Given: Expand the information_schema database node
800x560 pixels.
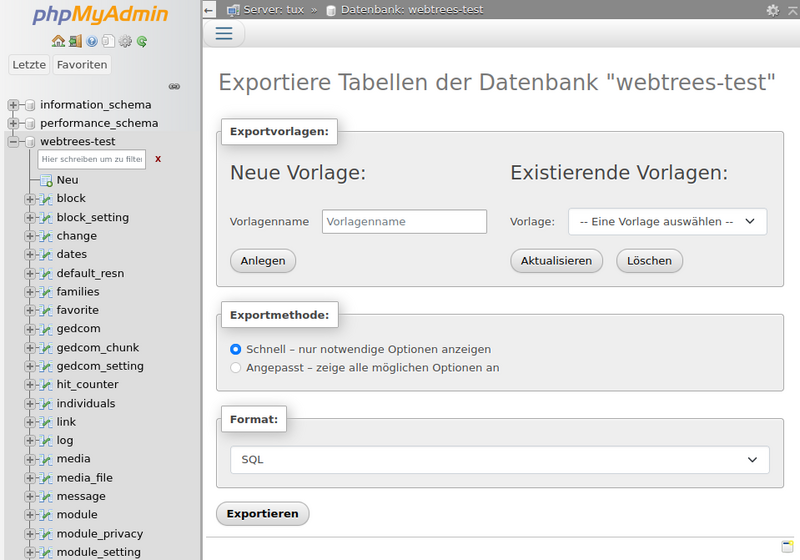Looking at the screenshot, I should point(14,105).
